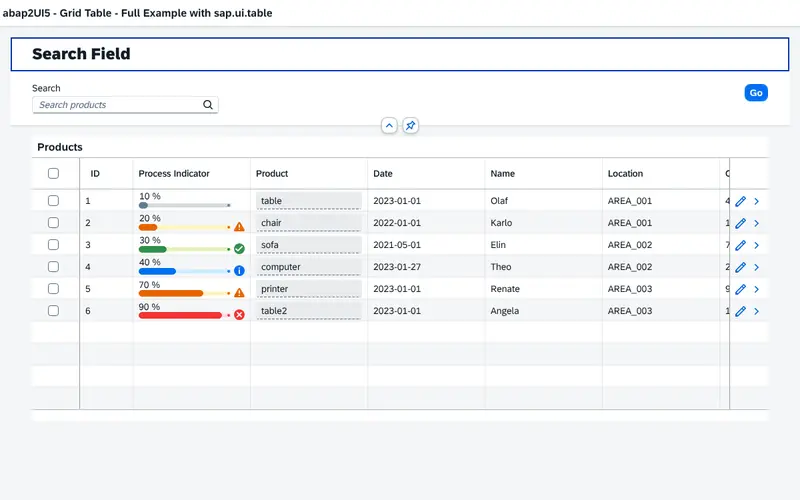This screenshot has height=500, width=800.
Task: Navigate into the computer row with chevron
Action: click(x=757, y=267)
